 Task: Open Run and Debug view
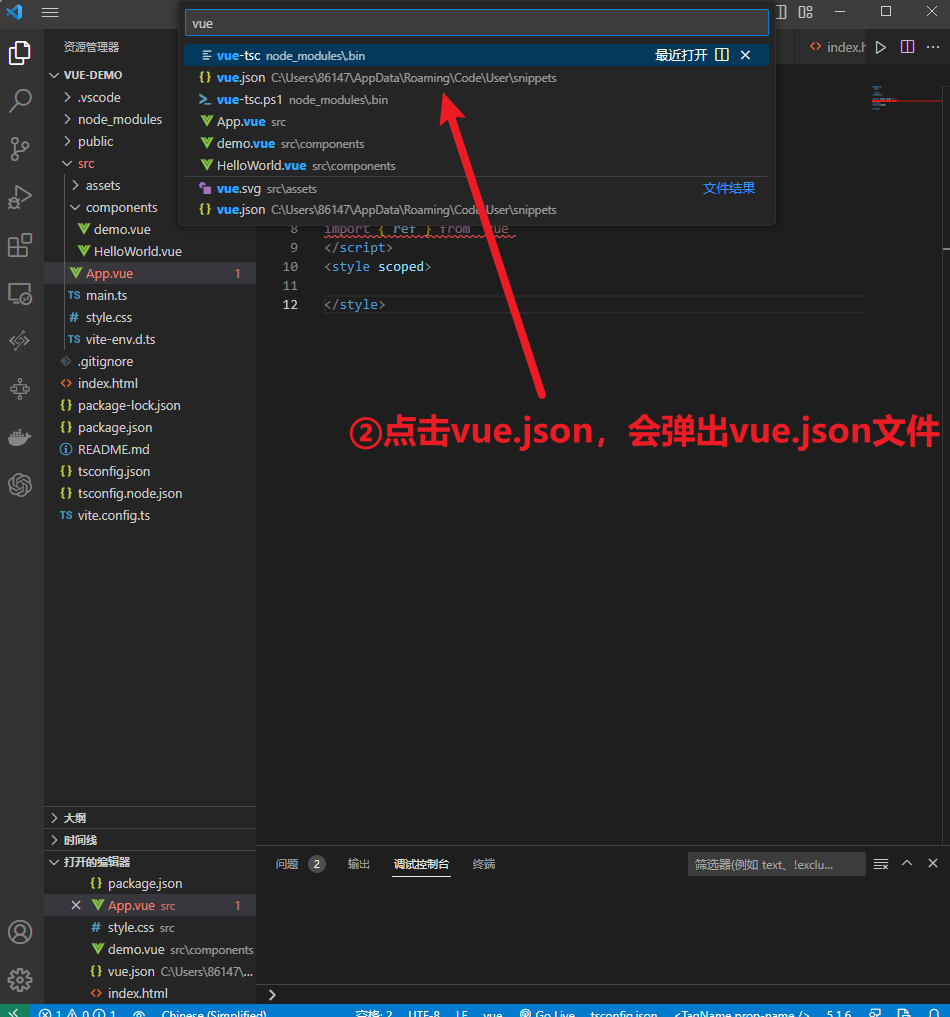pos(20,197)
